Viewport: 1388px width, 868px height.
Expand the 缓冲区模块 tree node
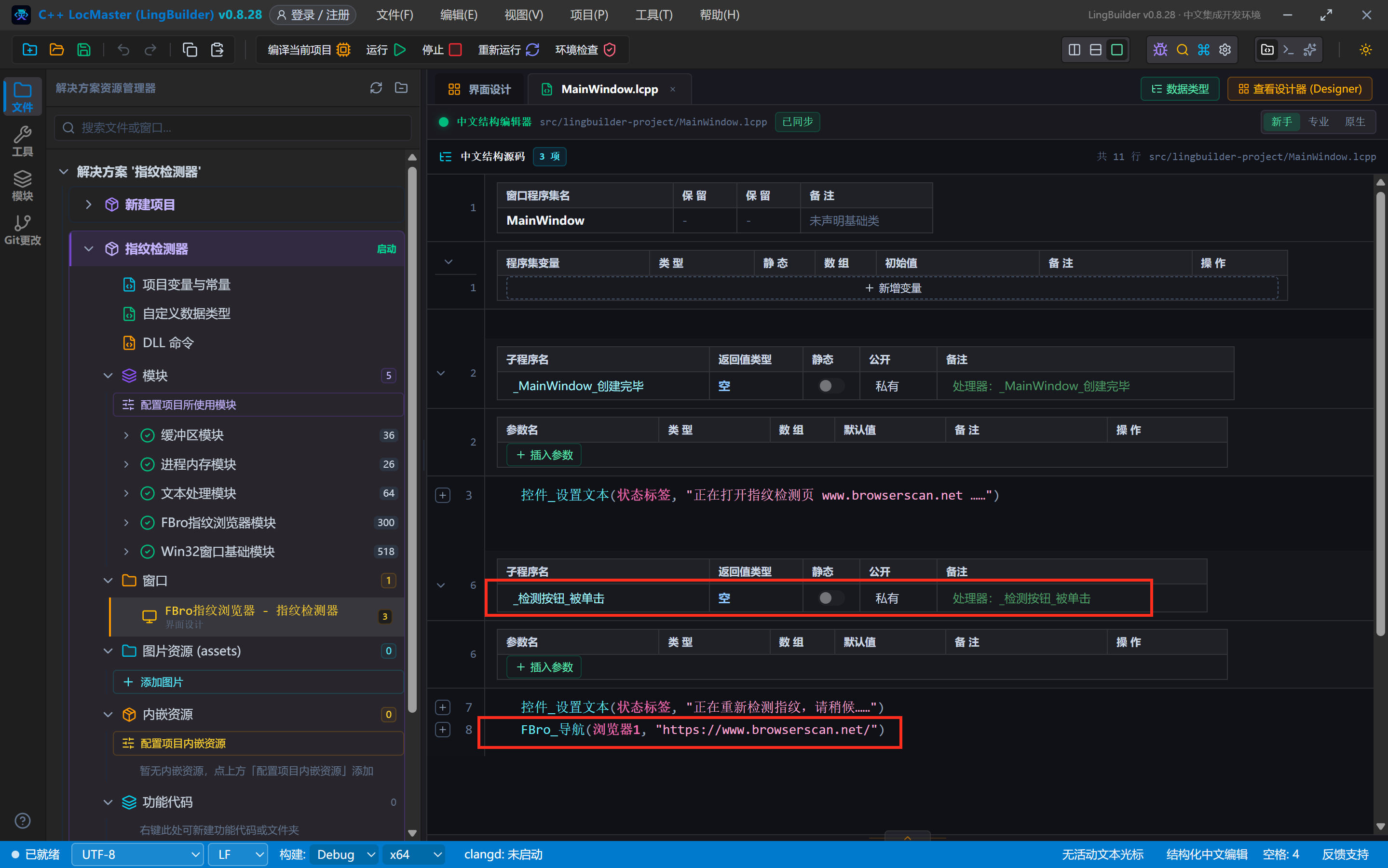[126, 435]
